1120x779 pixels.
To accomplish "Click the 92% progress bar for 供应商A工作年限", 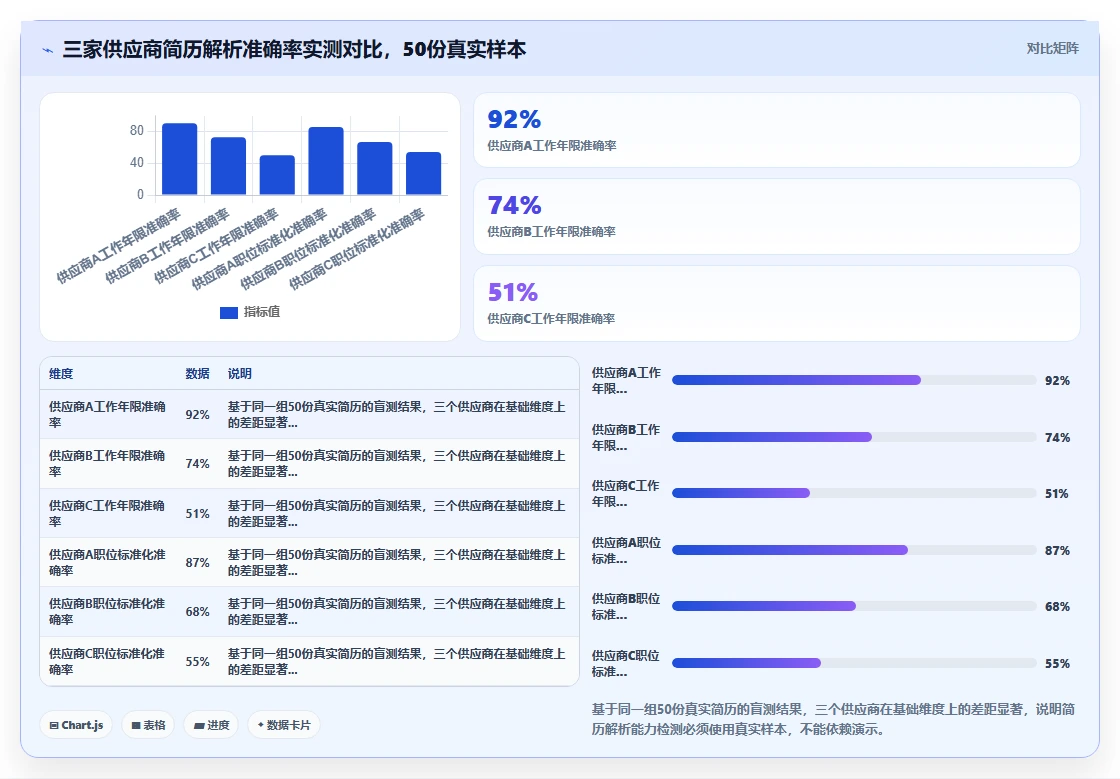I will coord(854,381).
